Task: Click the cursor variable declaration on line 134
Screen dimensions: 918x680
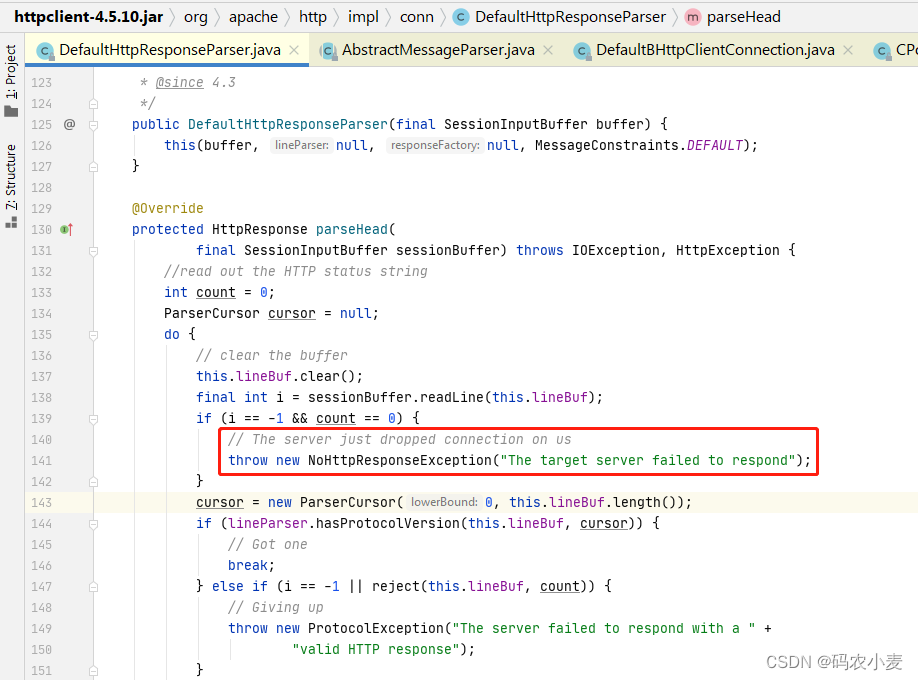Action: click(x=292, y=313)
